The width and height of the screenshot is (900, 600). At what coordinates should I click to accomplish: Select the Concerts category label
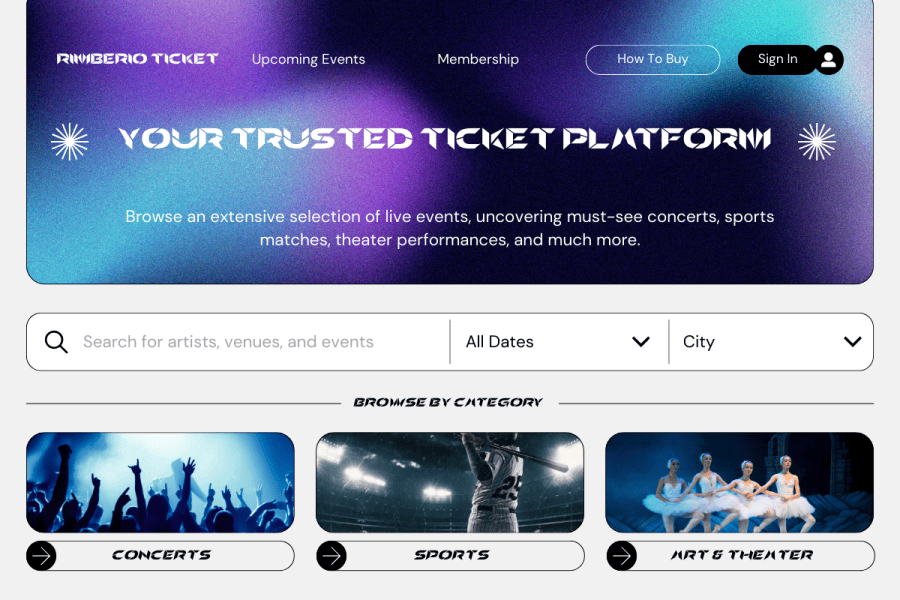pos(162,555)
